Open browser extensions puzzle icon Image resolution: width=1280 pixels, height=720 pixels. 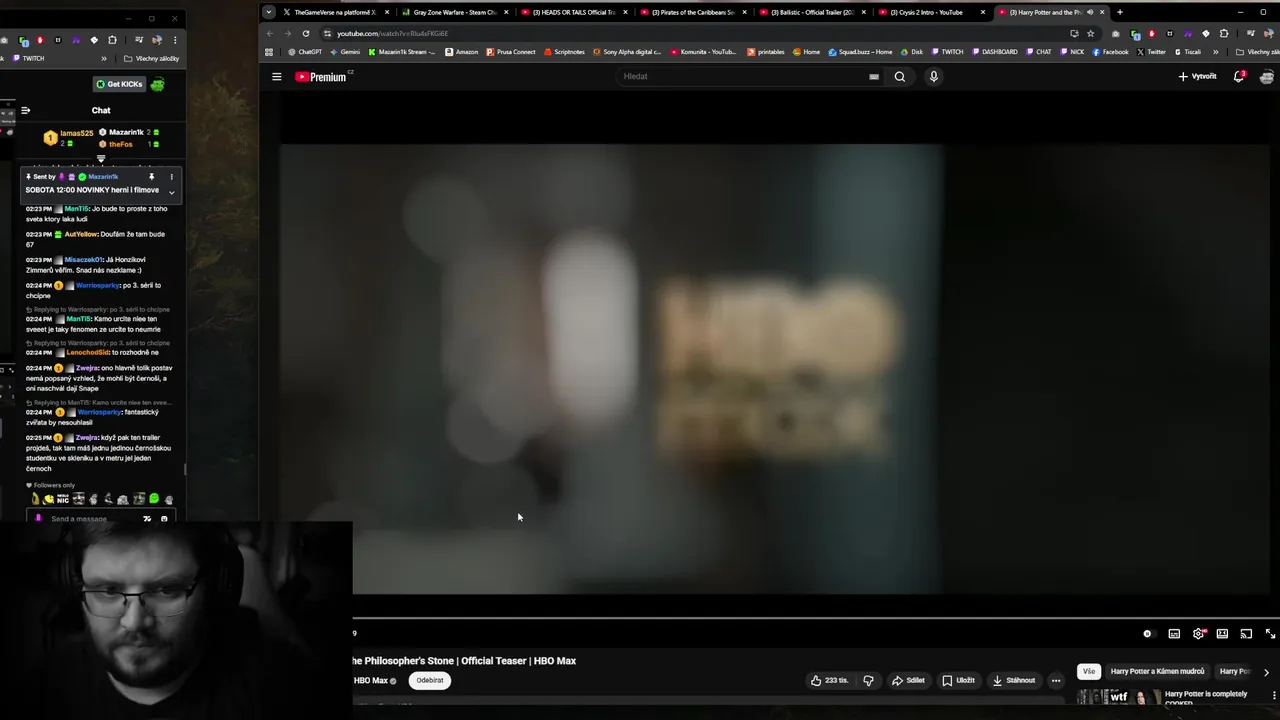(1223, 33)
